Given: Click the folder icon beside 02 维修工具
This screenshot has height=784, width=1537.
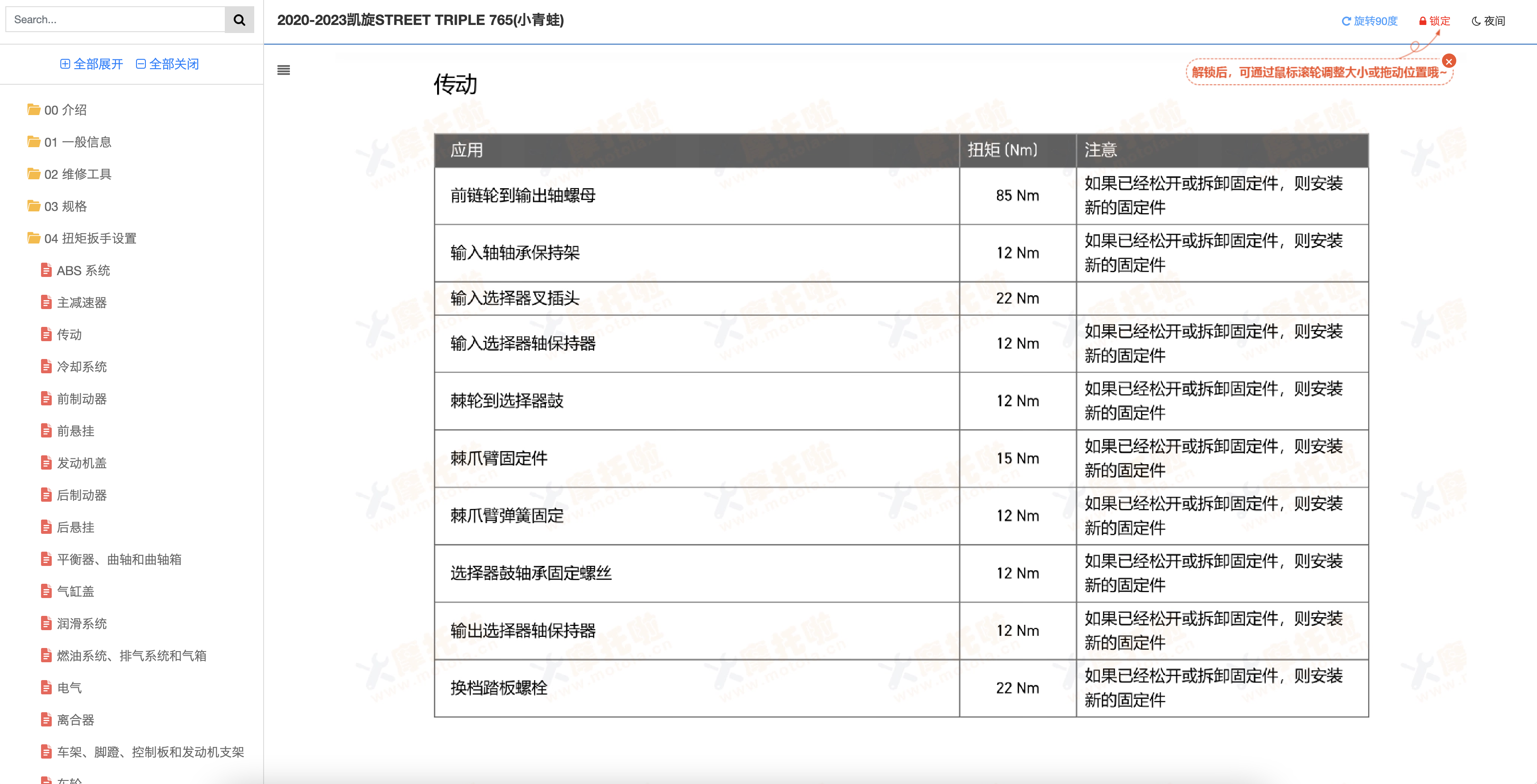Looking at the screenshot, I should pyautogui.click(x=33, y=173).
